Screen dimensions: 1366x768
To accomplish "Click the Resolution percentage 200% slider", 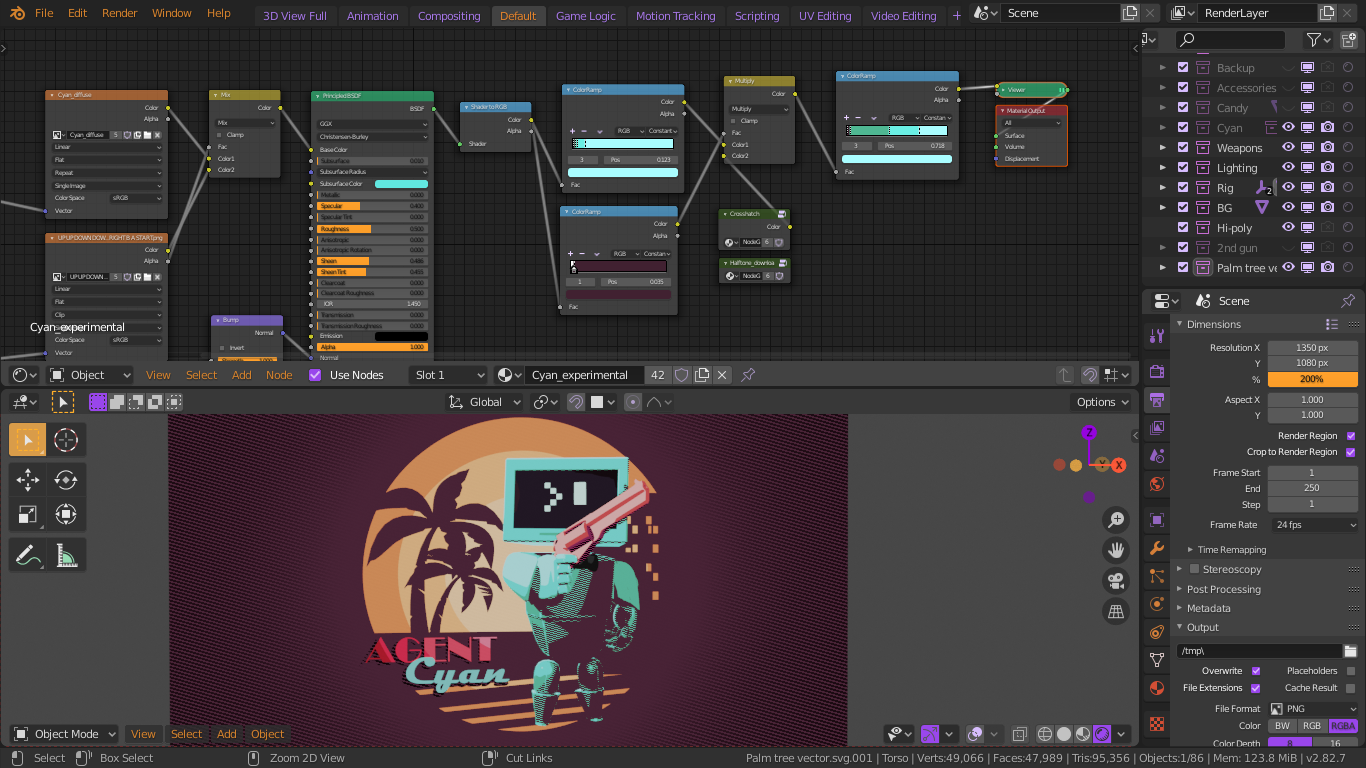I will [x=1313, y=379].
